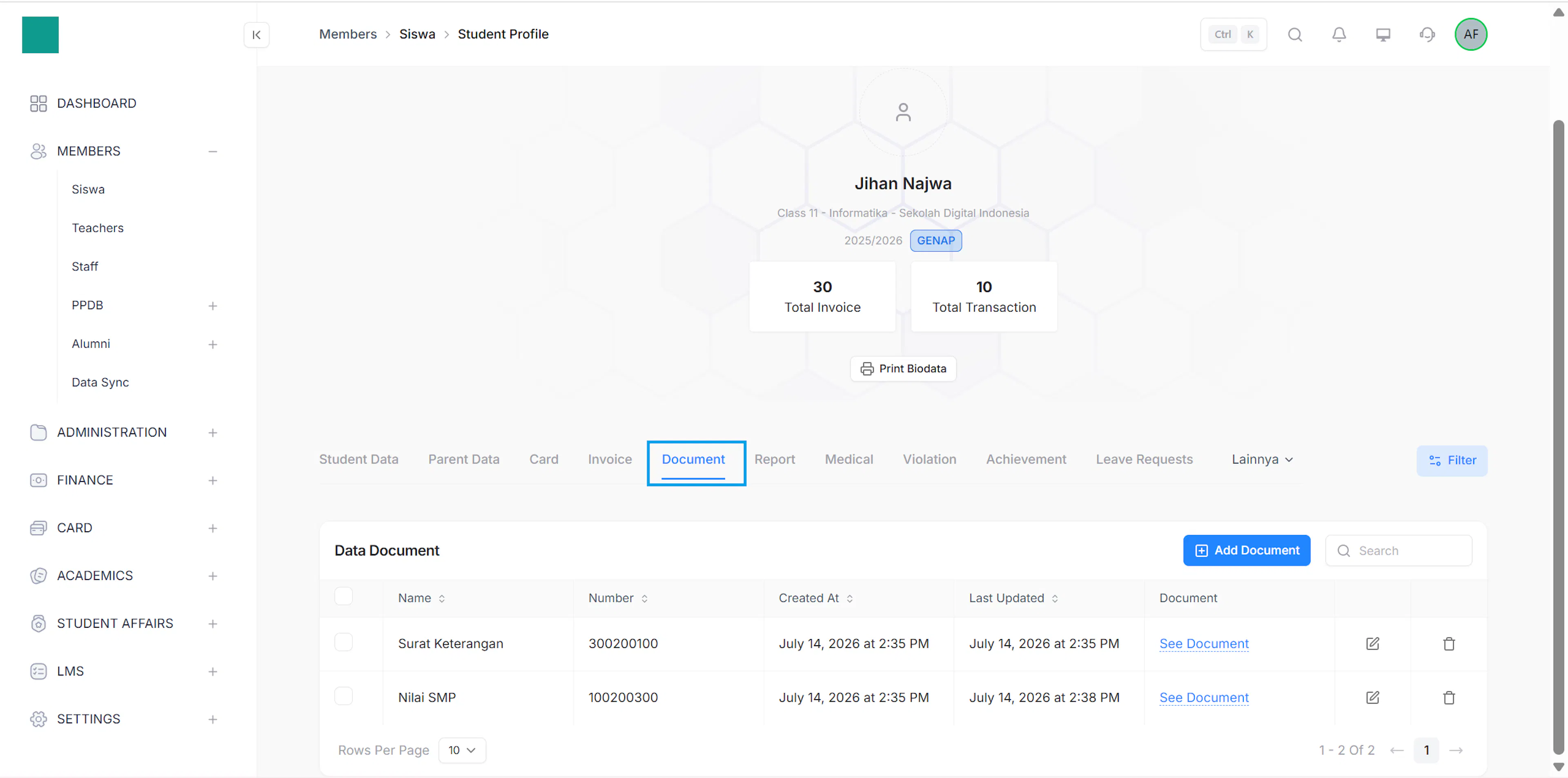Viewport: 1568px width, 778px height.
Task: Click the Add Document button
Action: [x=1246, y=551]
